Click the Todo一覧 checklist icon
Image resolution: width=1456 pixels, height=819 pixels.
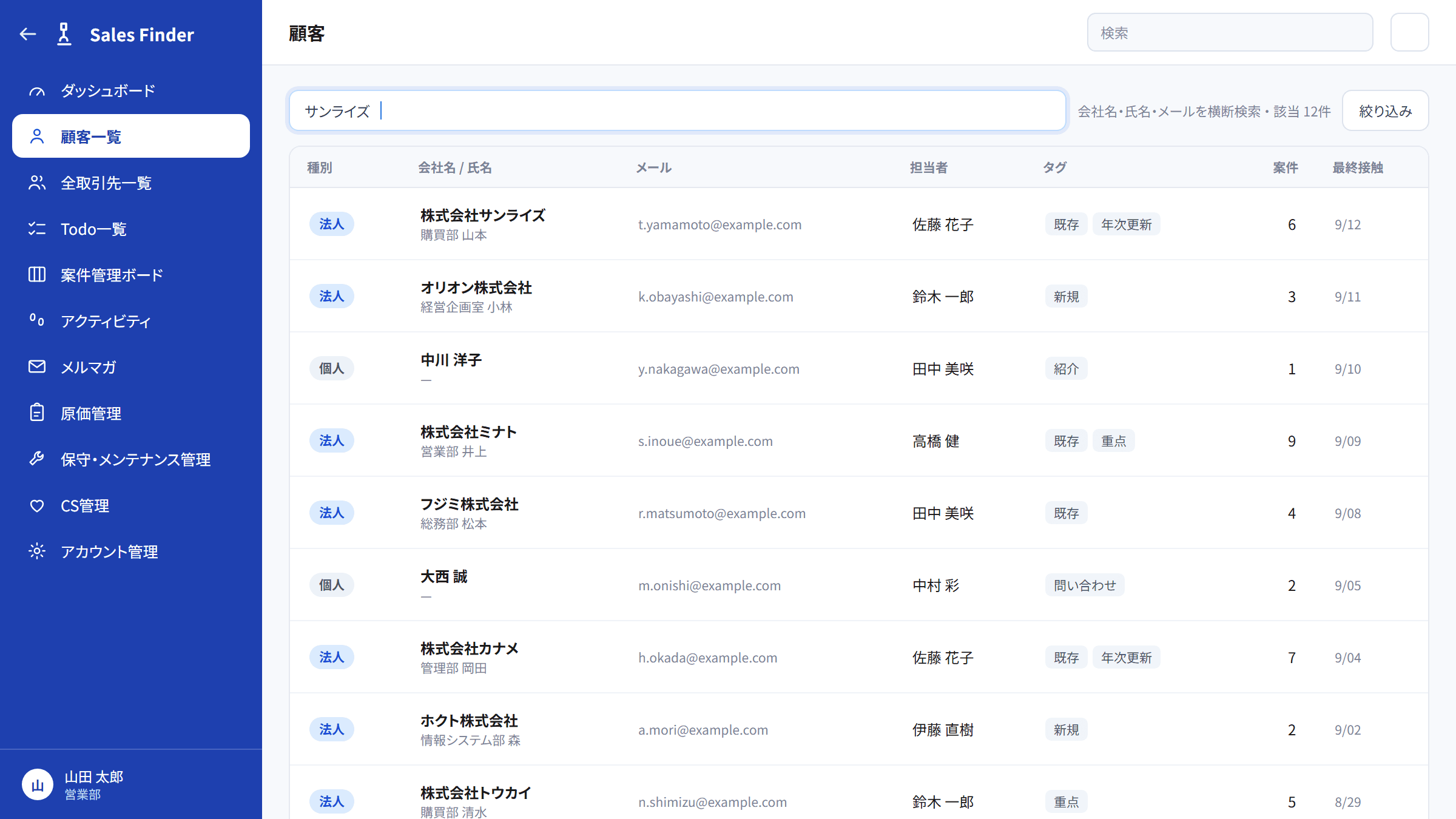[x=37, y=229]
